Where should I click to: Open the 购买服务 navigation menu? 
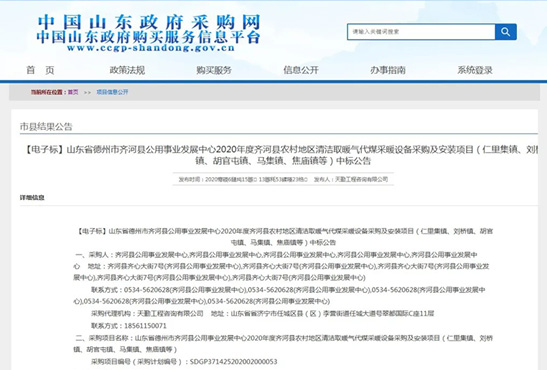214,70
